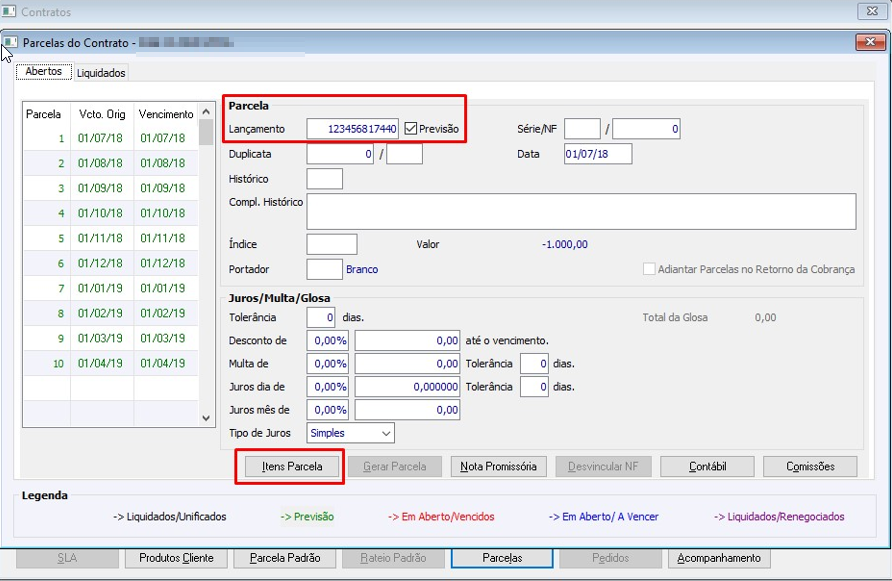Click the Juros mês de value field
The height and width of the screenshot is (581, 892).
pyautogui.click(x=407, y=410)
